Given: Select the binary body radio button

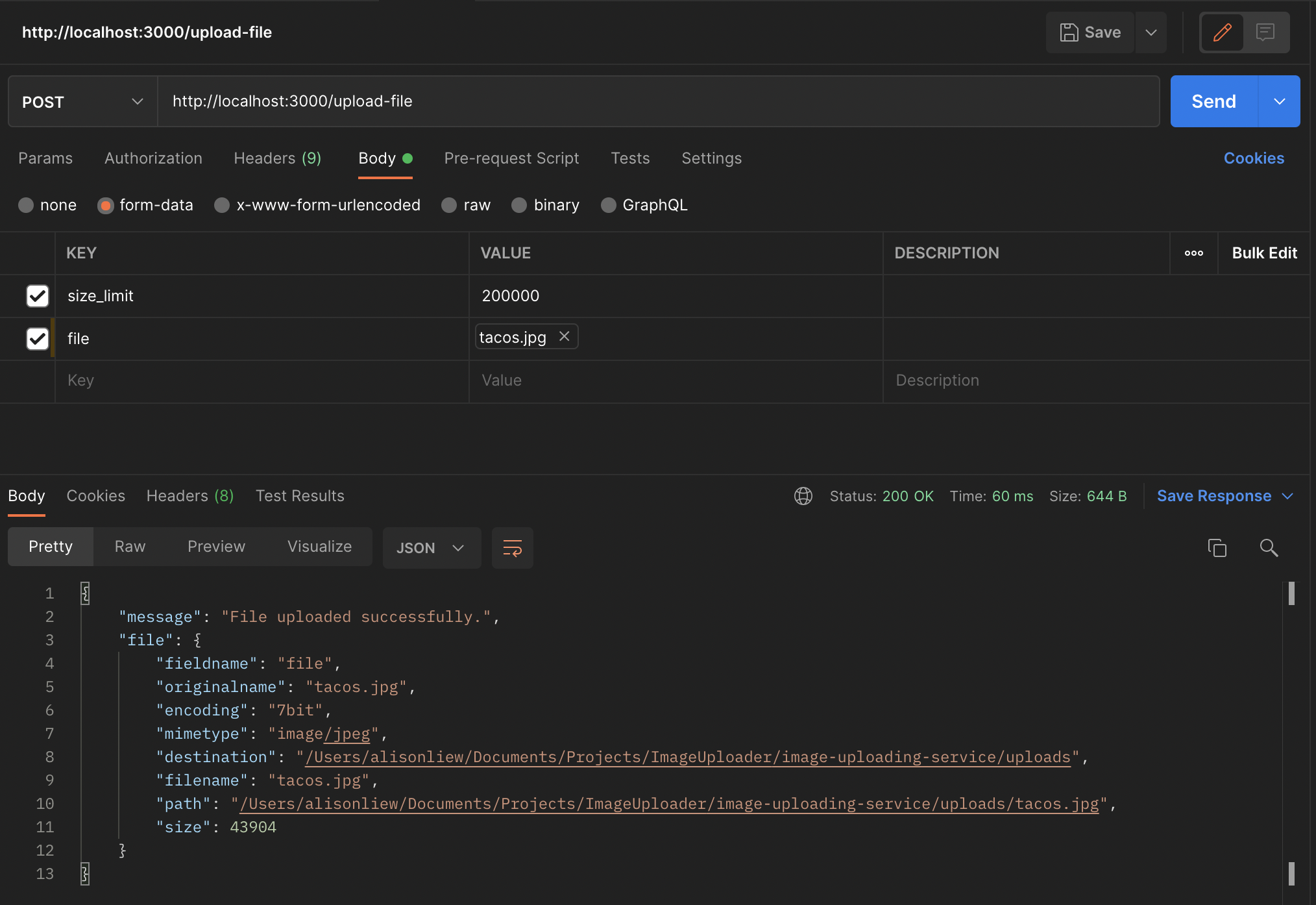Looking at the screenshot, I should [519, 205].
